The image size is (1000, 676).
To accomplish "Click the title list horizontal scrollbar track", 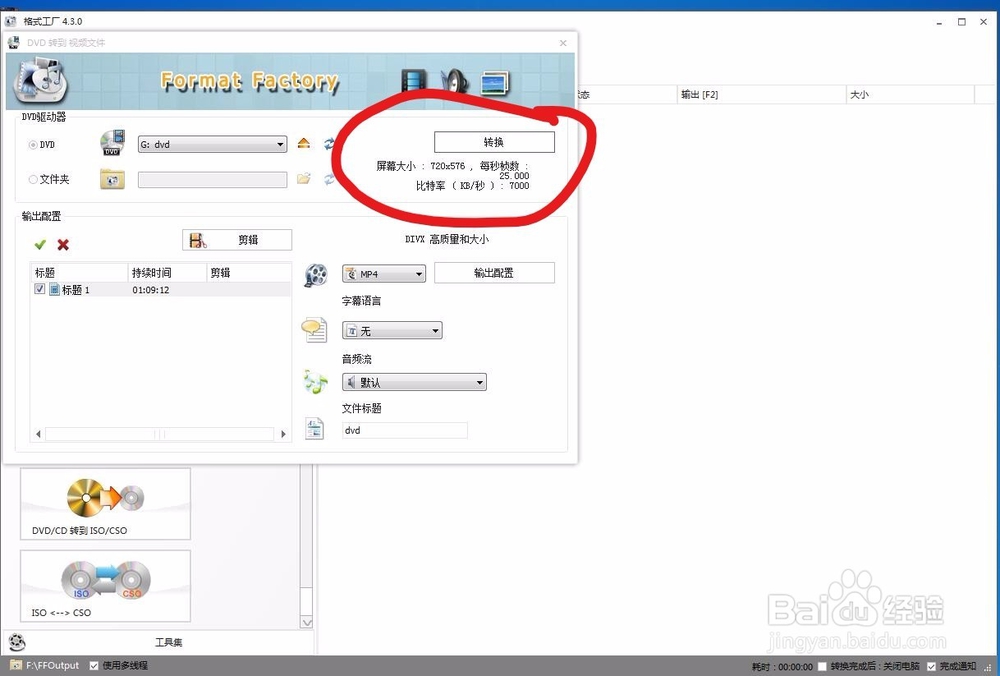I will (159, 434).
